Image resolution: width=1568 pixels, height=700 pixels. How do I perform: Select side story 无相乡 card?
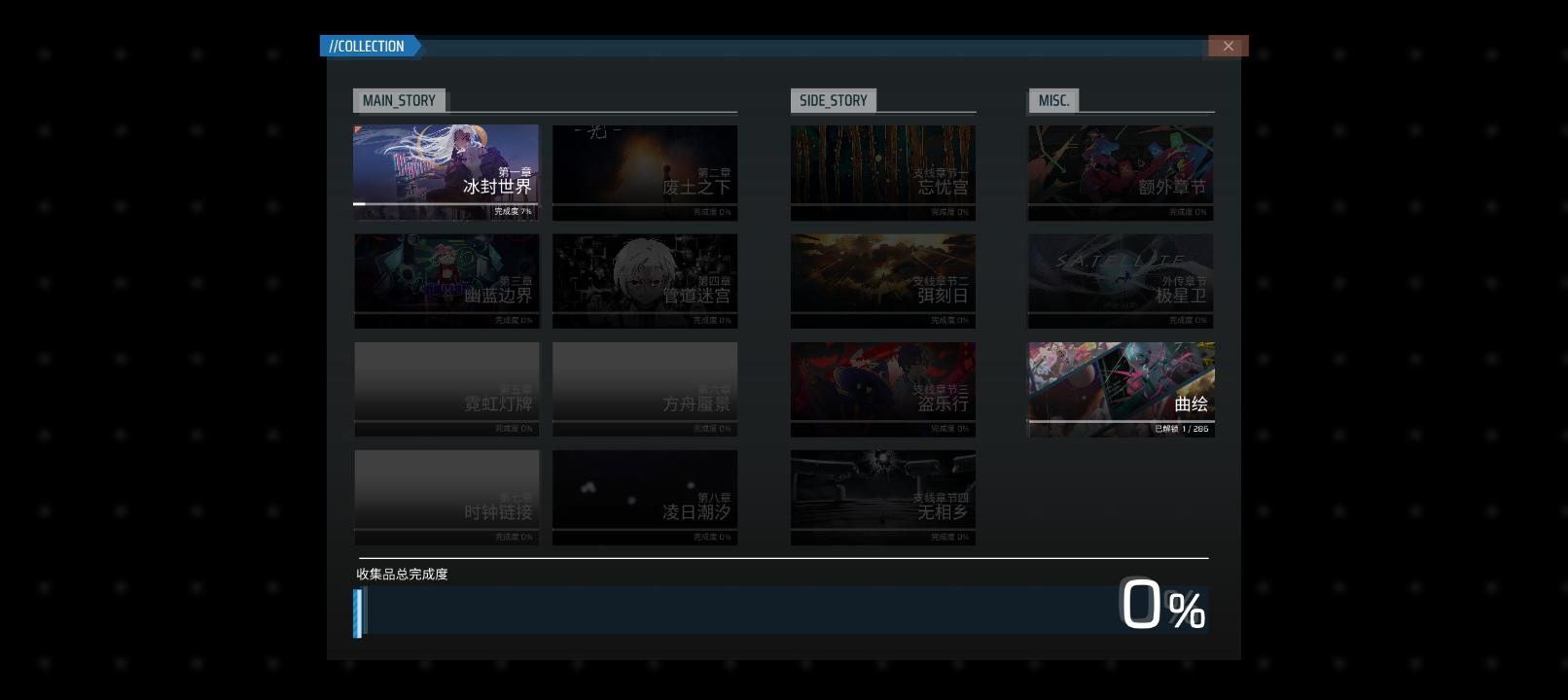[x=882, y=497]
